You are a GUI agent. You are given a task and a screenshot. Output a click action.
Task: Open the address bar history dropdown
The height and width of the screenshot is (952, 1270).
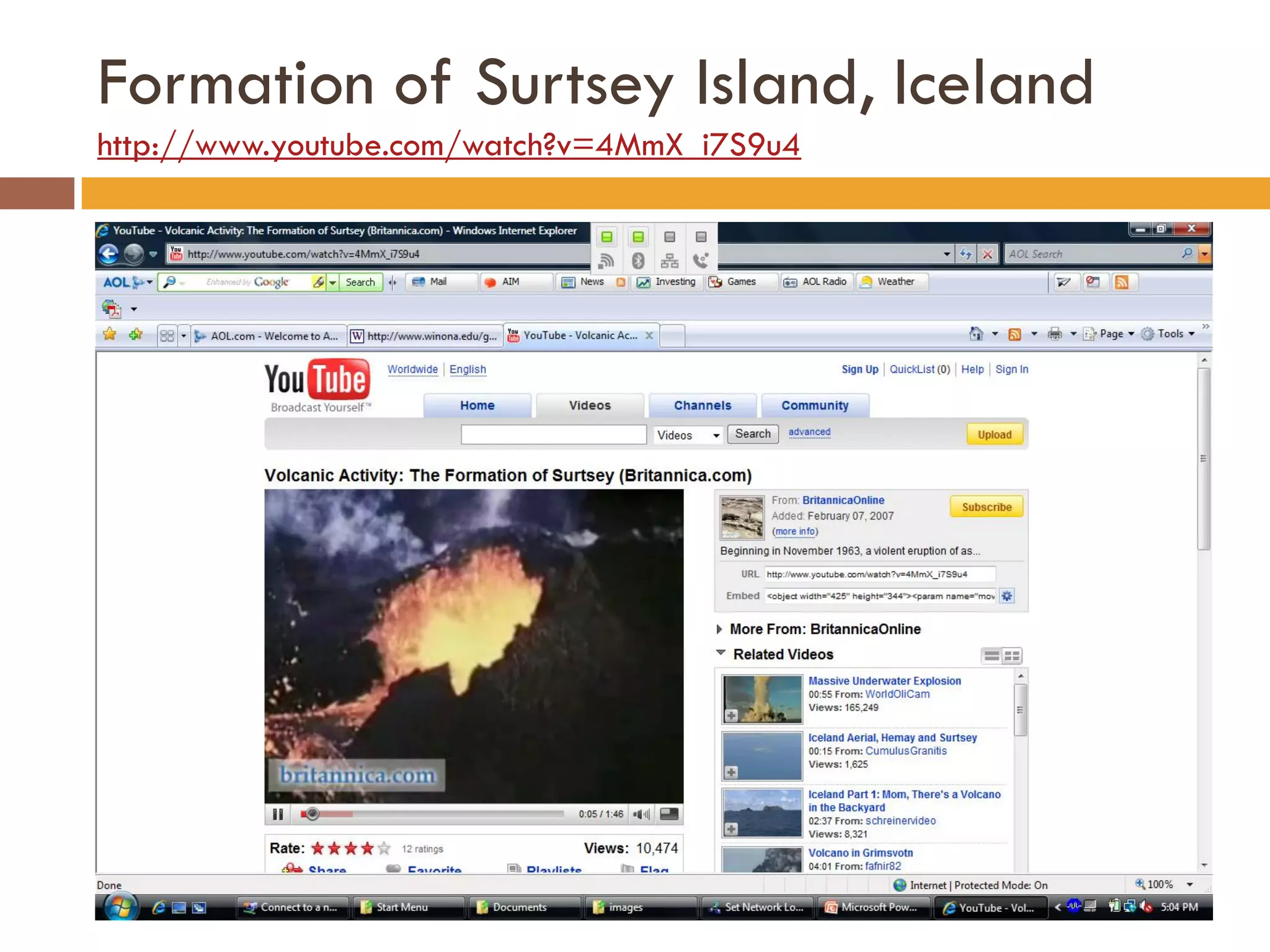[946, 254]
